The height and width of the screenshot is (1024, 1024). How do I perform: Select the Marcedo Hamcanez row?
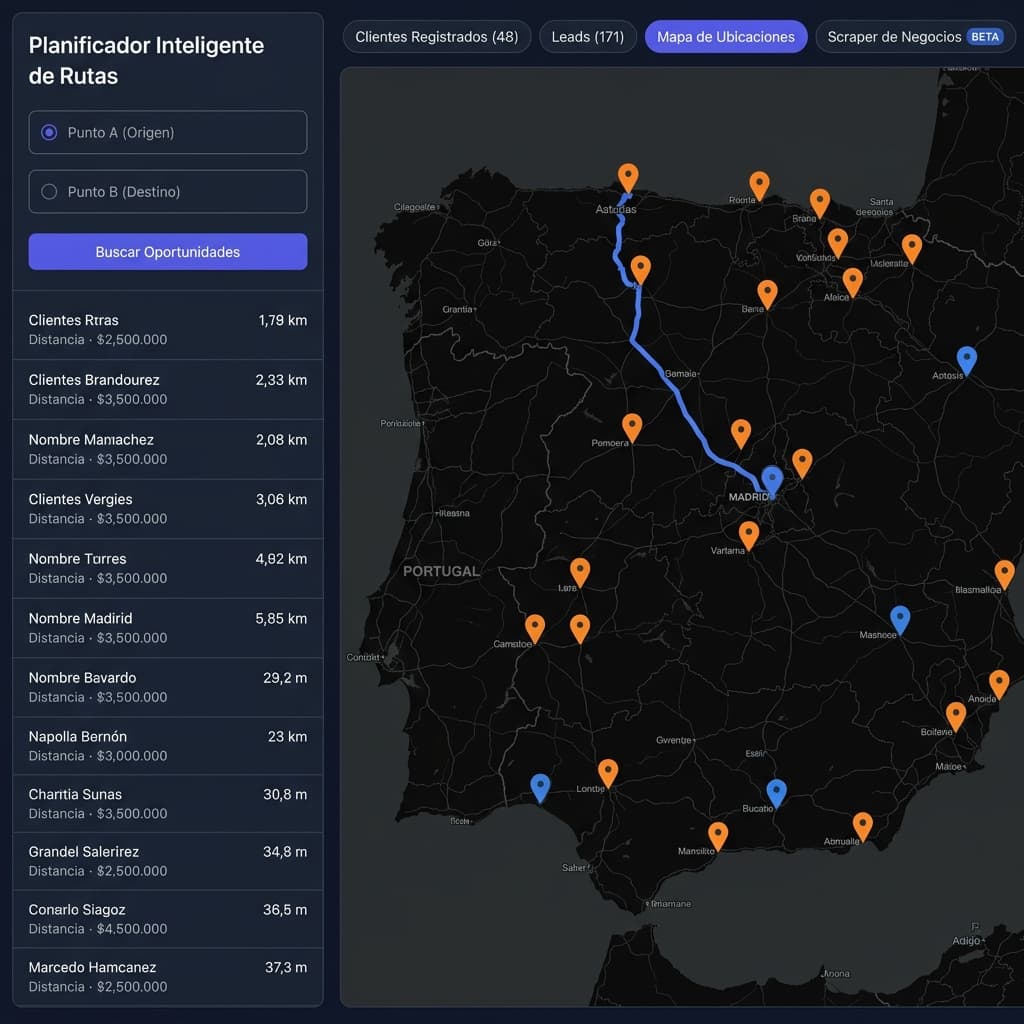pyautogui.click(x=168, y=976)
